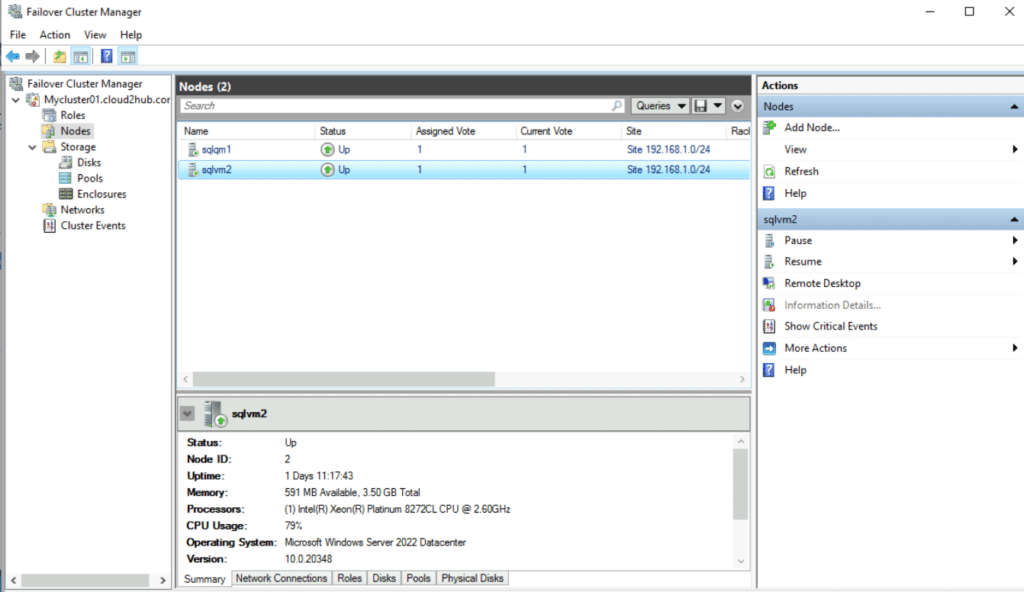Click the Pause action icon
Screen dimensions: 1024x592
coord(769,240)
